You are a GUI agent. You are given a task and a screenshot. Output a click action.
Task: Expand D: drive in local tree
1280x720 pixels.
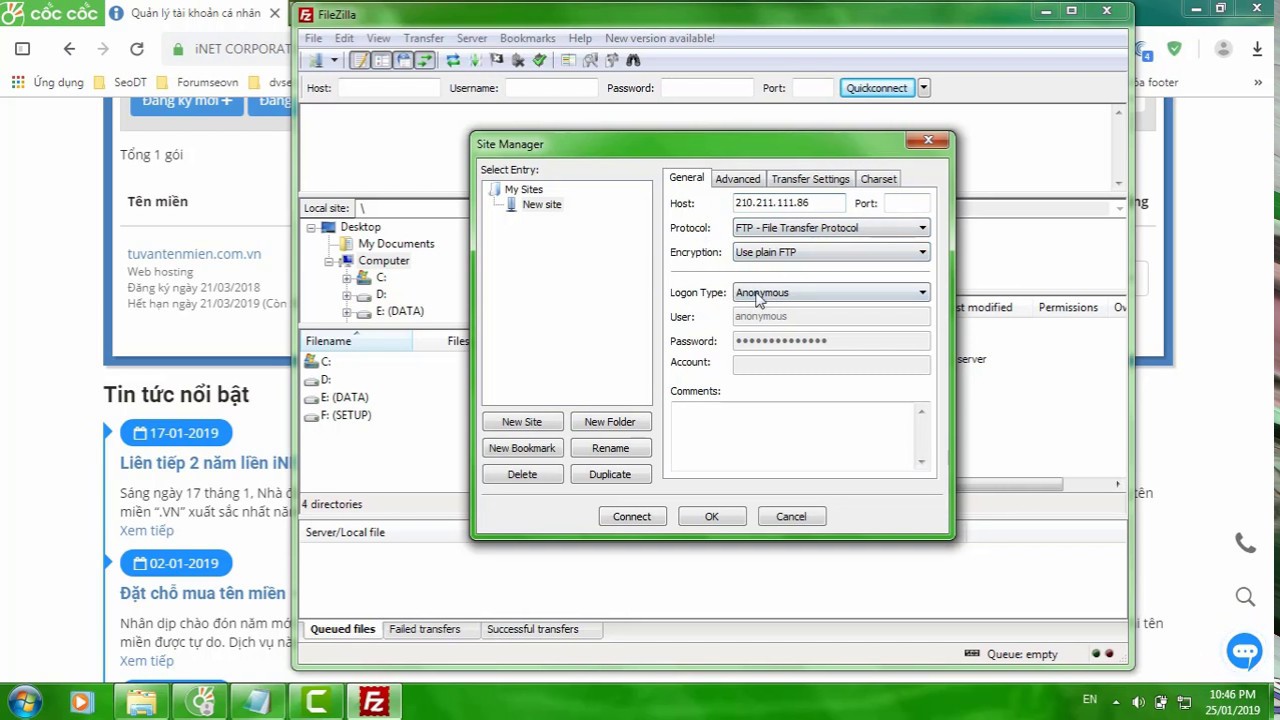click(x=346, y=295)
